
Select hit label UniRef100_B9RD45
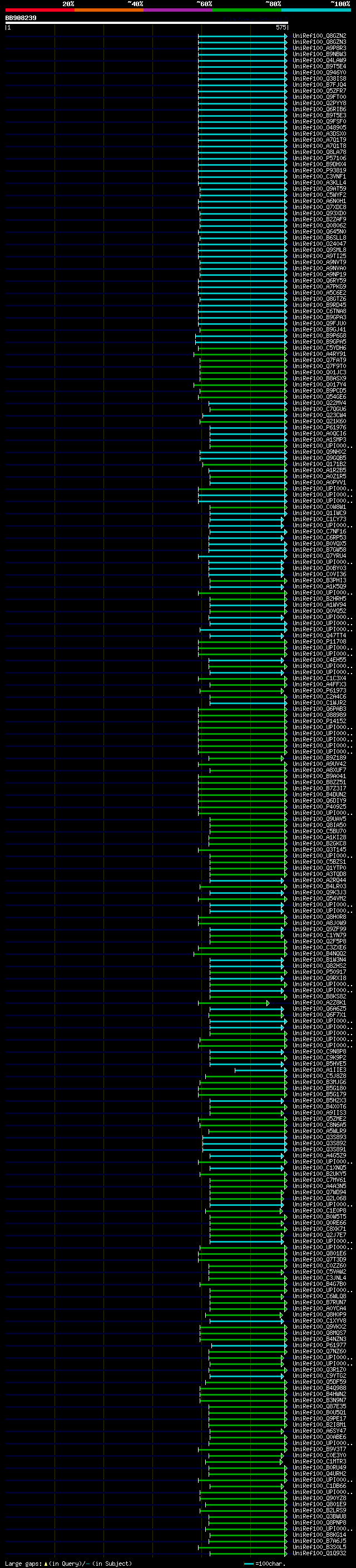tap(319, 305)
